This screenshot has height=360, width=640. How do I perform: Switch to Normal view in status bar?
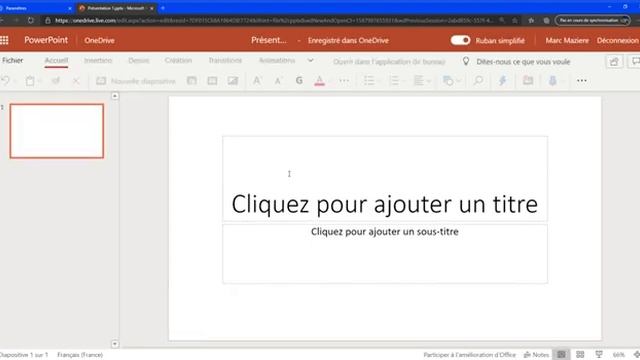pos(562,355)
